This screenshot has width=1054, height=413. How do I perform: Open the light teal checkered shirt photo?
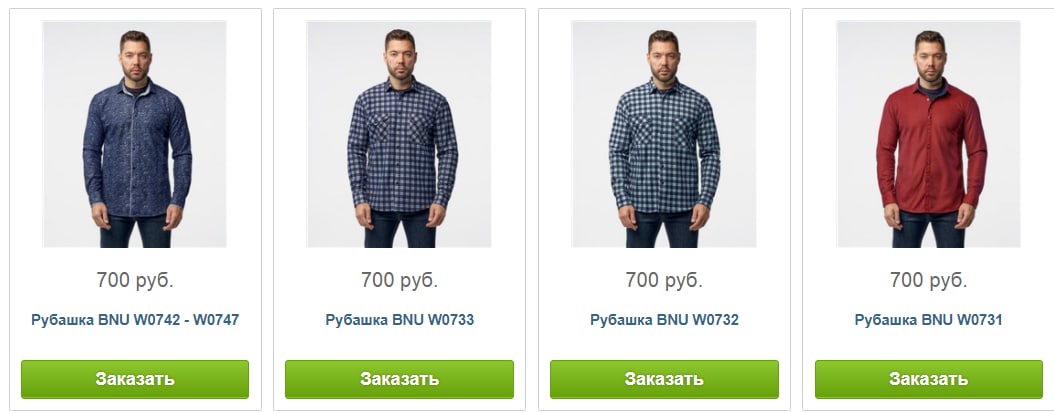point(663,134)
